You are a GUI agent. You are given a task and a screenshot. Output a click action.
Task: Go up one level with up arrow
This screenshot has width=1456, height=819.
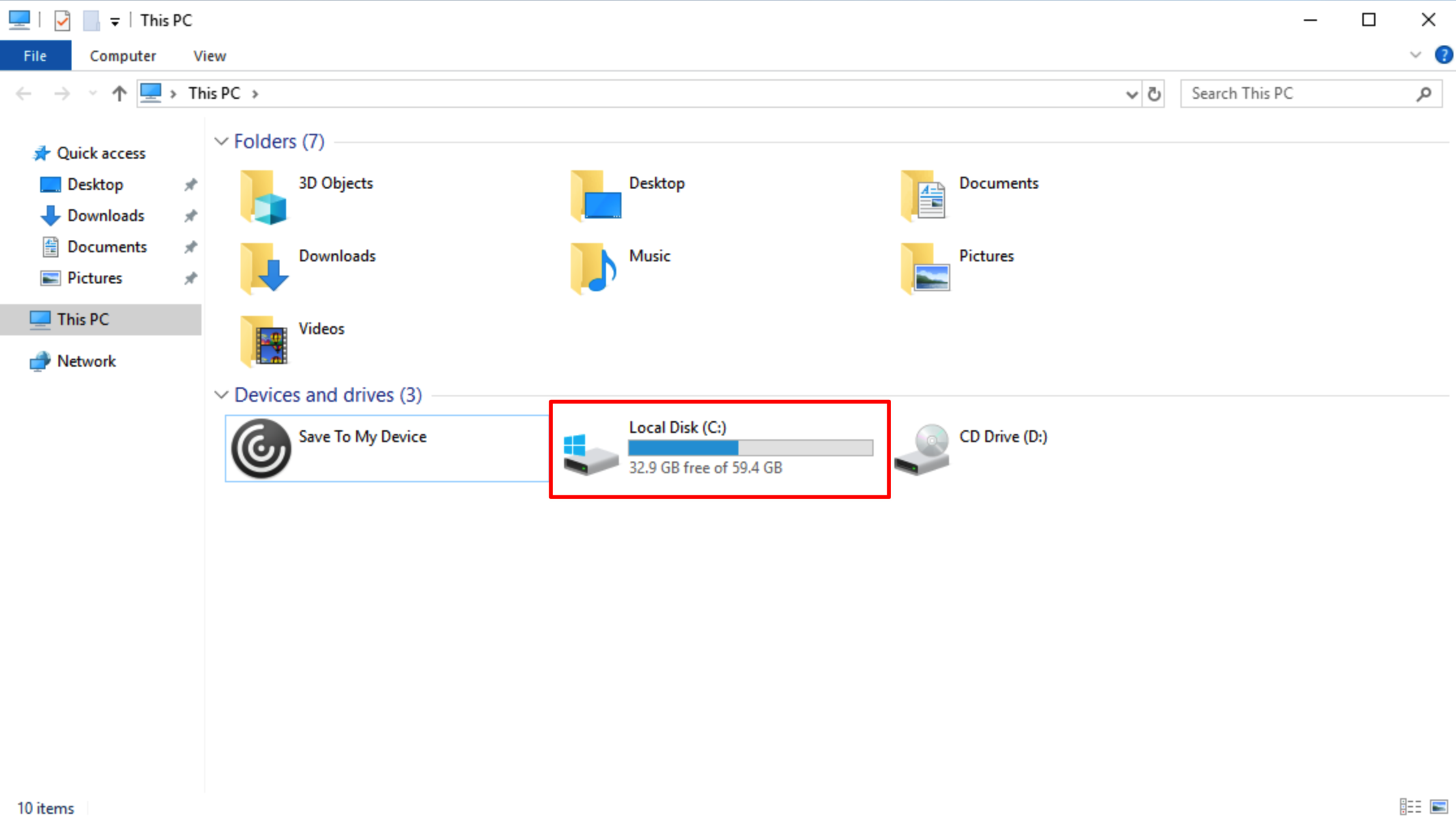coord(119,94)
